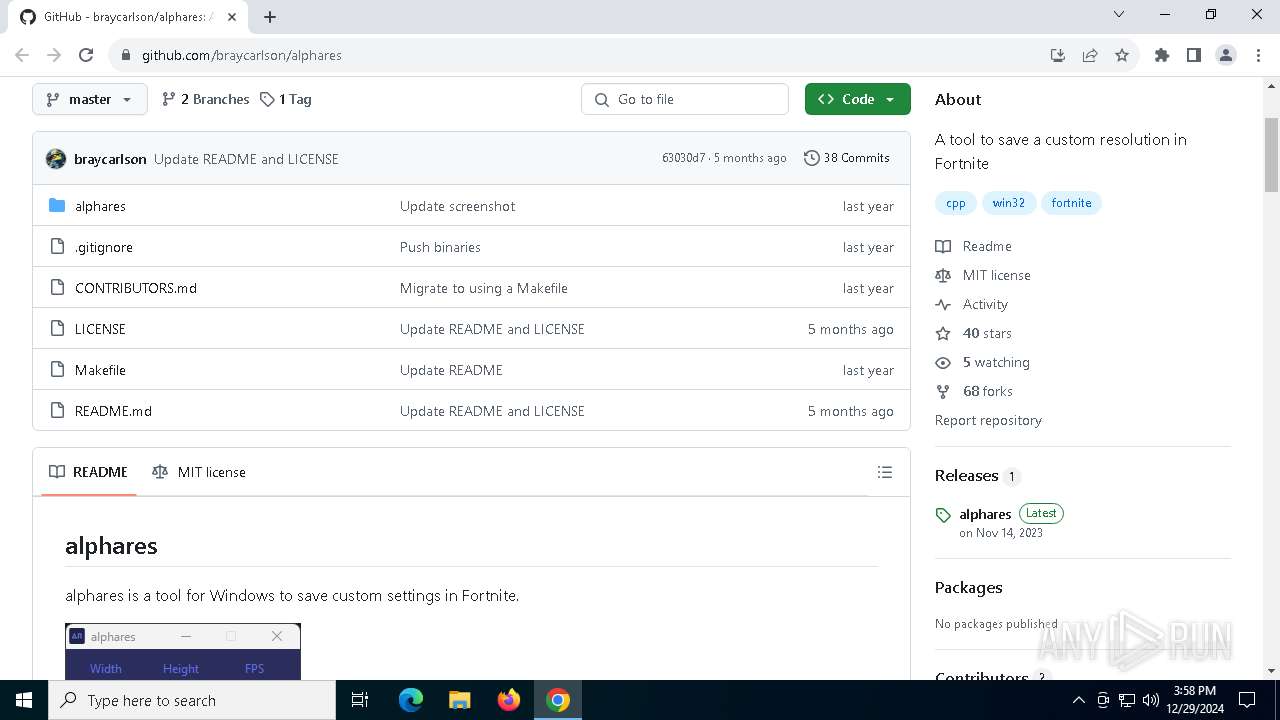Image resolution: width=1280 pixels, height=720 pixels.
Task: Select the fortnite topic tag
Action: [1071, 203]
